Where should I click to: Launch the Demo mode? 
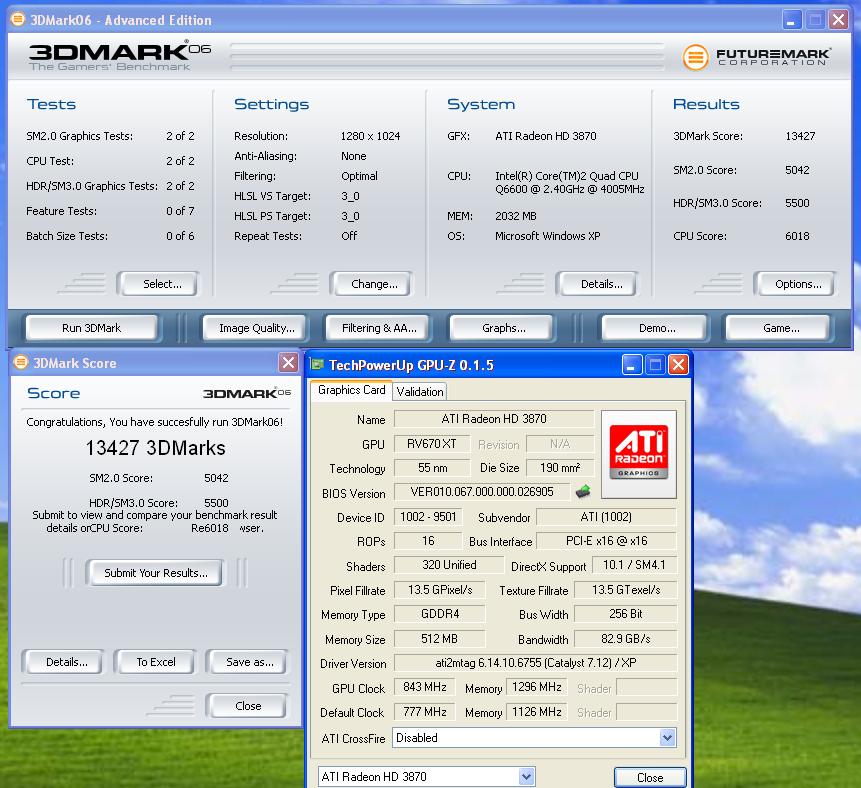655,328
